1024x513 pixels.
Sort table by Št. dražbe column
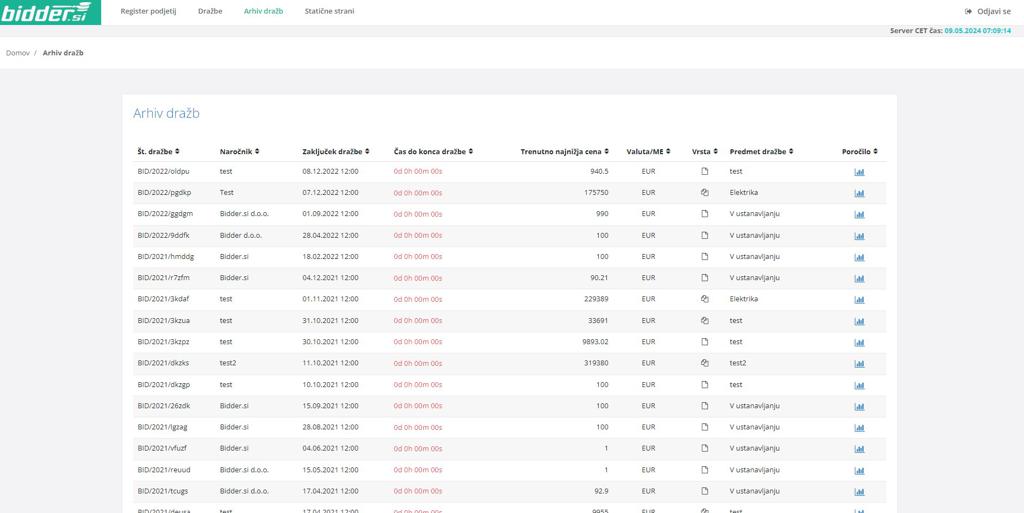pyautogui.click(x=159, y=151)
